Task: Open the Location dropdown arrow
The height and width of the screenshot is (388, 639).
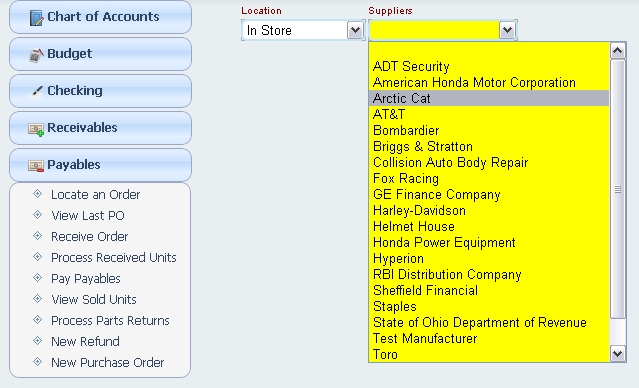Action: click(355, 30)
